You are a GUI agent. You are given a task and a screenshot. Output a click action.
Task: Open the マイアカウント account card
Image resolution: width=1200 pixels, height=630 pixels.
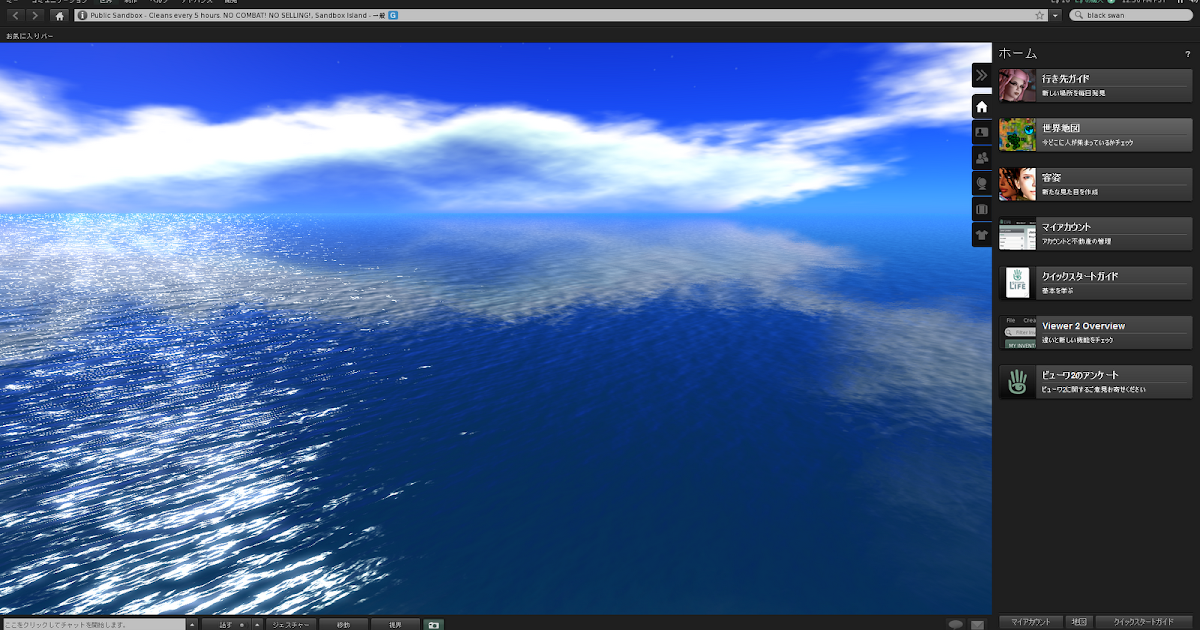pyautogui.click(x=1095, y=233)
